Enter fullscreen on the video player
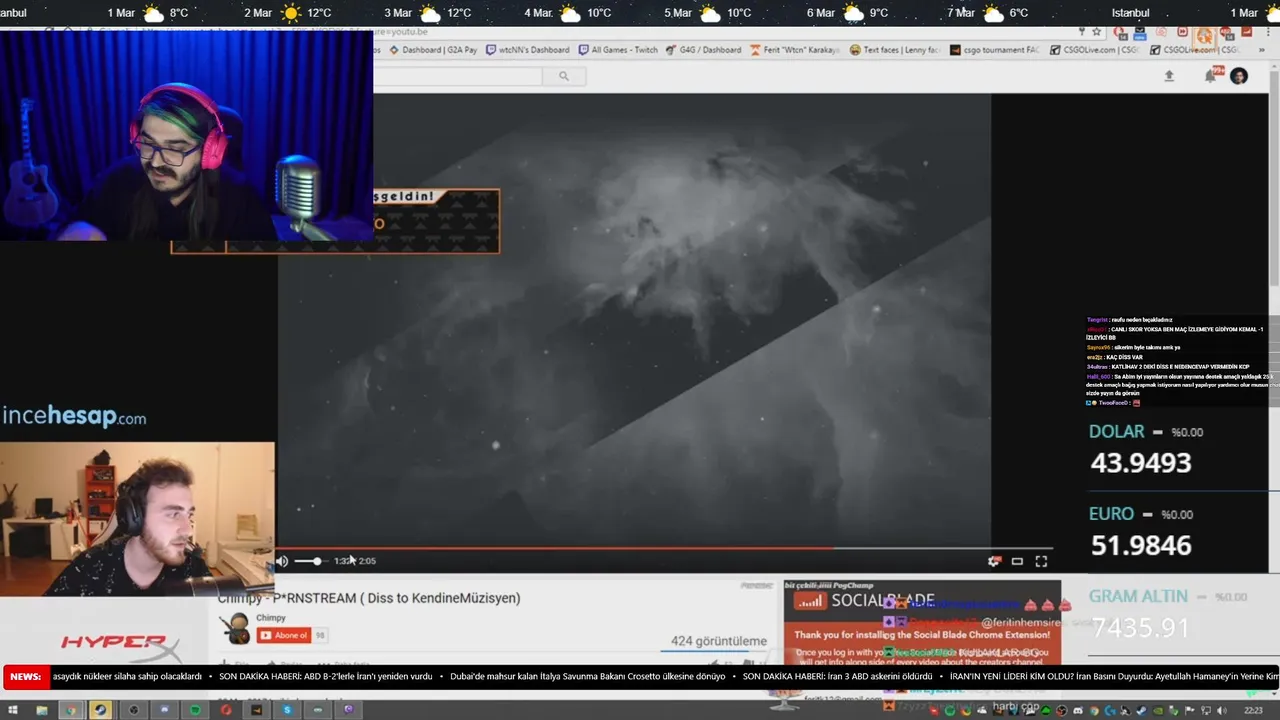This screenshot has width=1280, height=720. [1041, 561]
